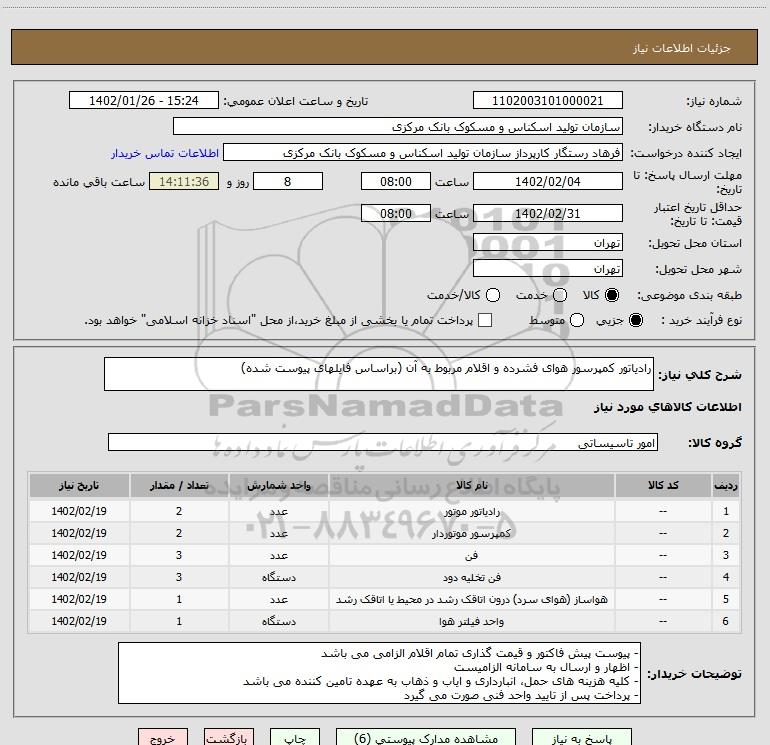Select the فن item name in row 3
The height and width of the screenshot is (745, 770).
click(x=471, y=555)
